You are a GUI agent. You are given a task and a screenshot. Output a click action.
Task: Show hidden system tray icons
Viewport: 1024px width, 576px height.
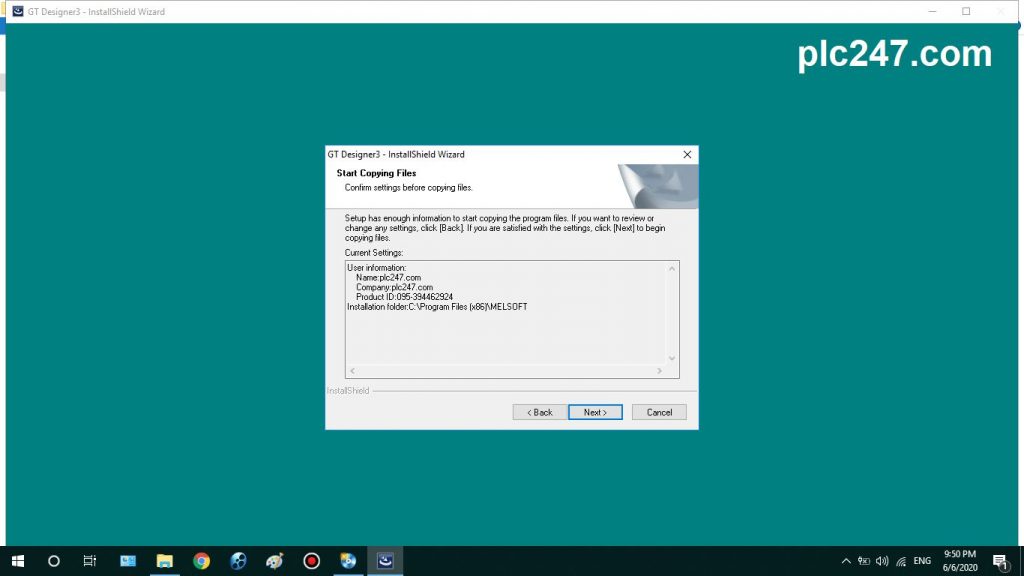click(x=846, y=561)
